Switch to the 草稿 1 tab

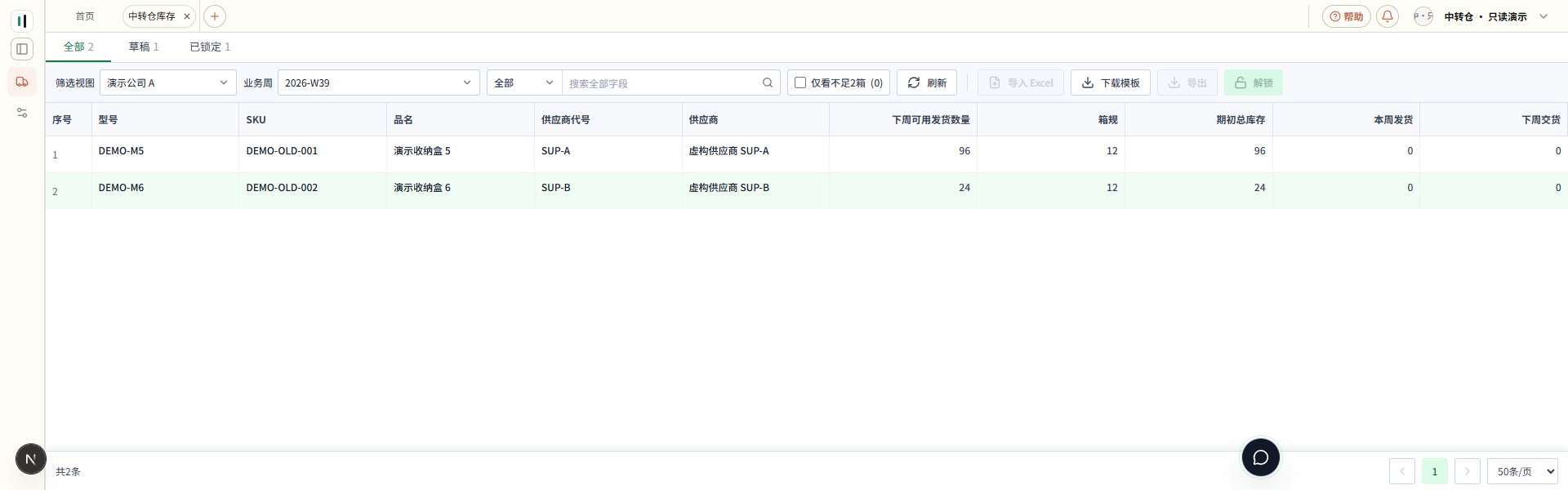[x=144, y=47]
